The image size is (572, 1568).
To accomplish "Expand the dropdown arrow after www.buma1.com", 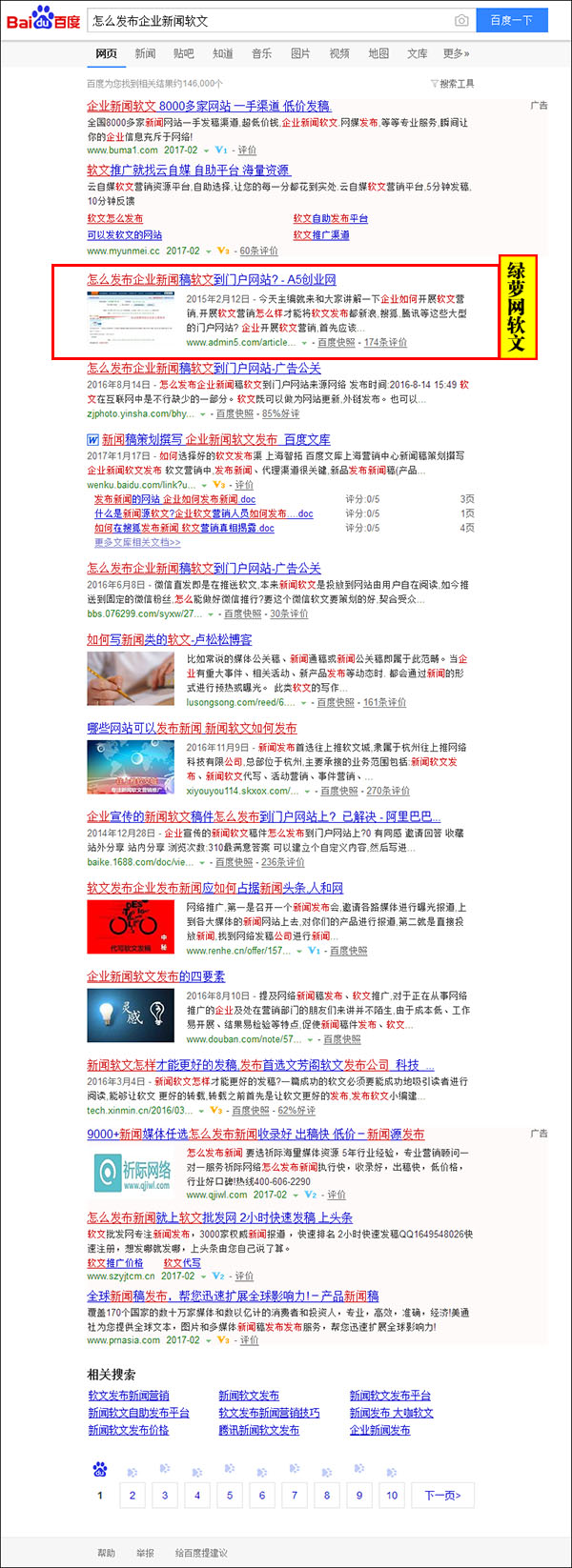I will 206,151.
